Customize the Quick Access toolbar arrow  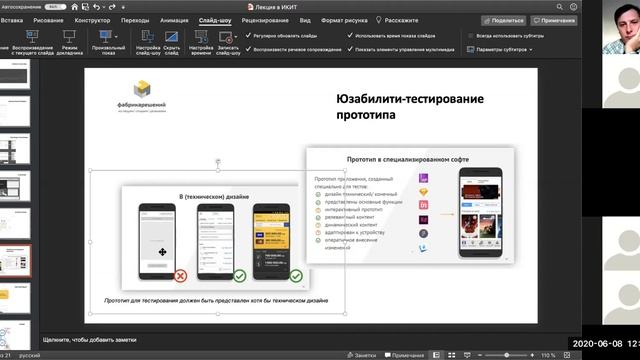[123, 7]
